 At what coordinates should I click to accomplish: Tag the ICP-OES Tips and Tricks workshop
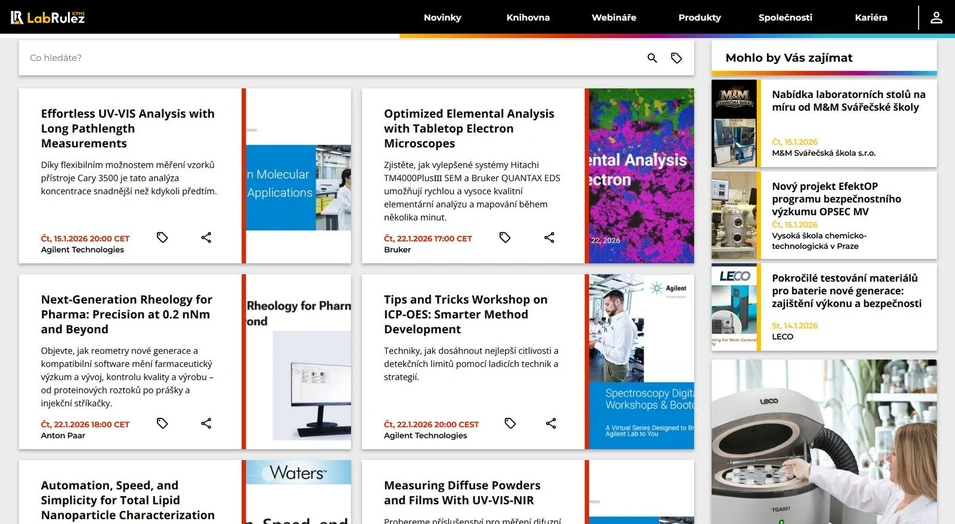point(510,424)
